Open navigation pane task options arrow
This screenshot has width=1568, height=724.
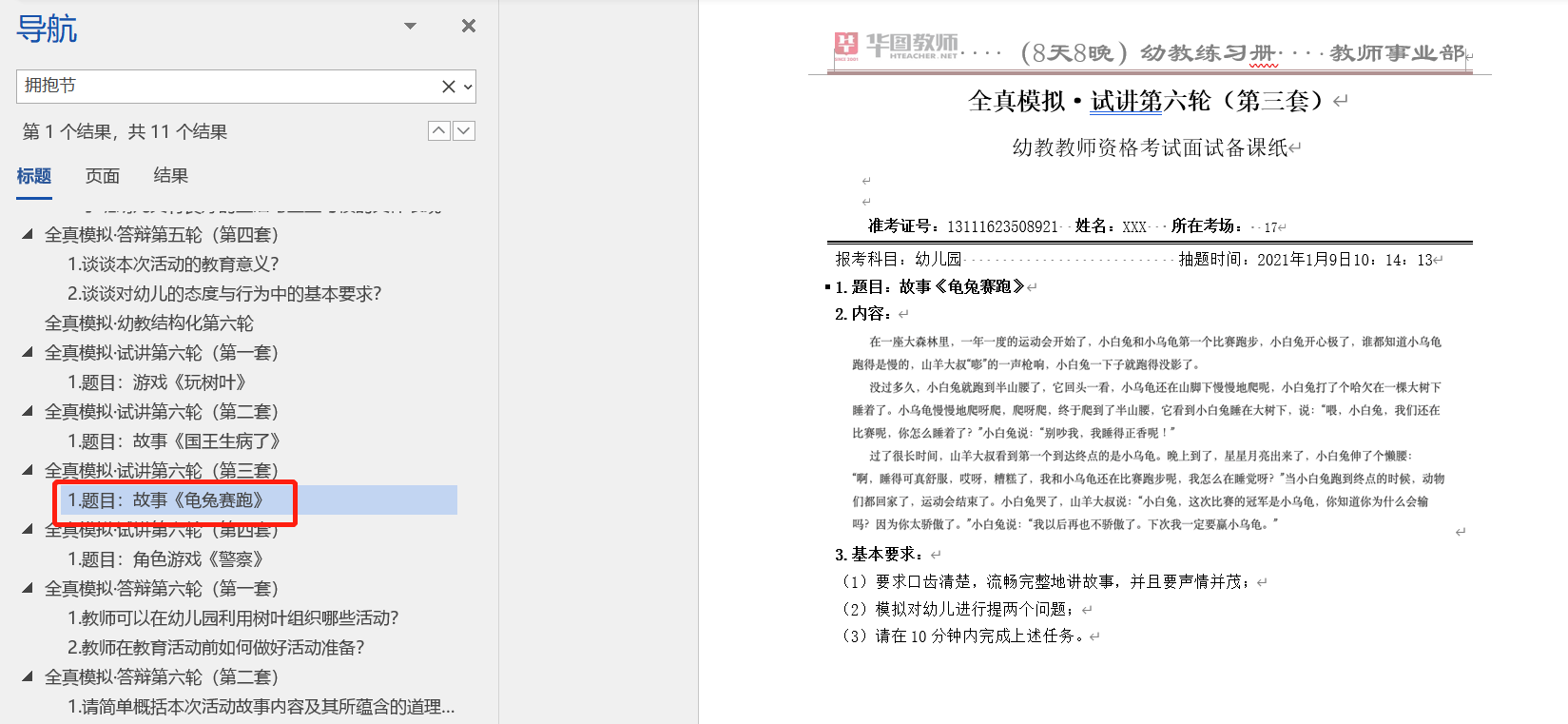coord(411,26)
